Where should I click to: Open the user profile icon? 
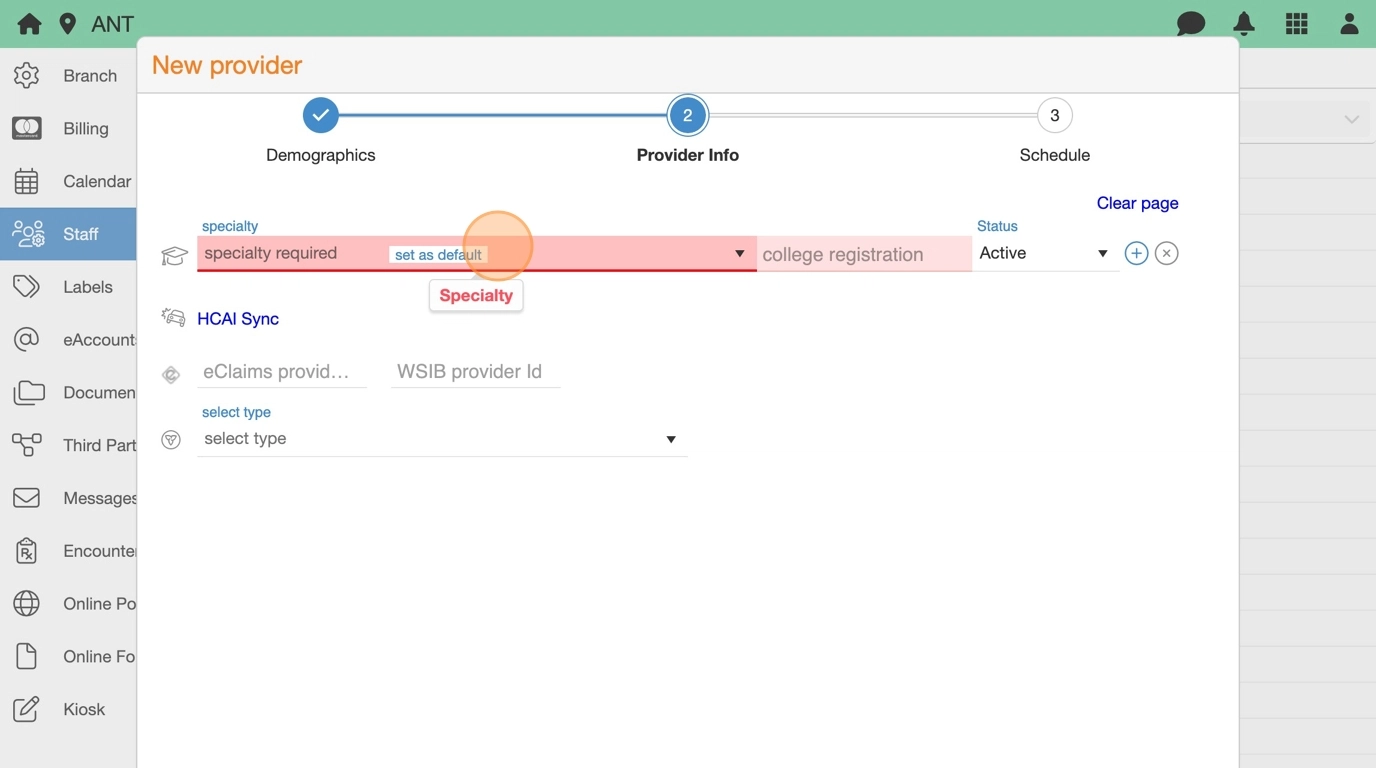click(x=1349, y=24)
